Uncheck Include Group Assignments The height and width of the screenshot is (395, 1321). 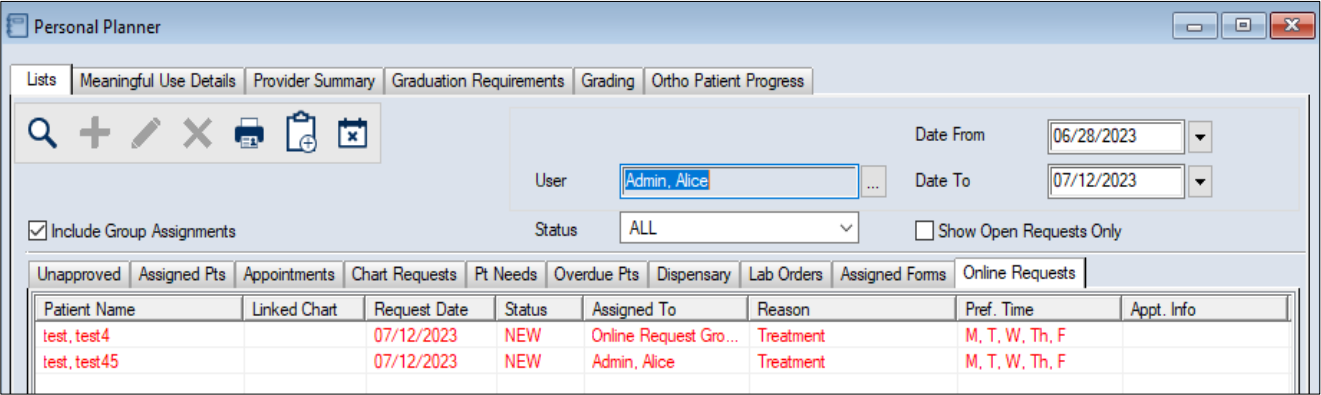37,231
